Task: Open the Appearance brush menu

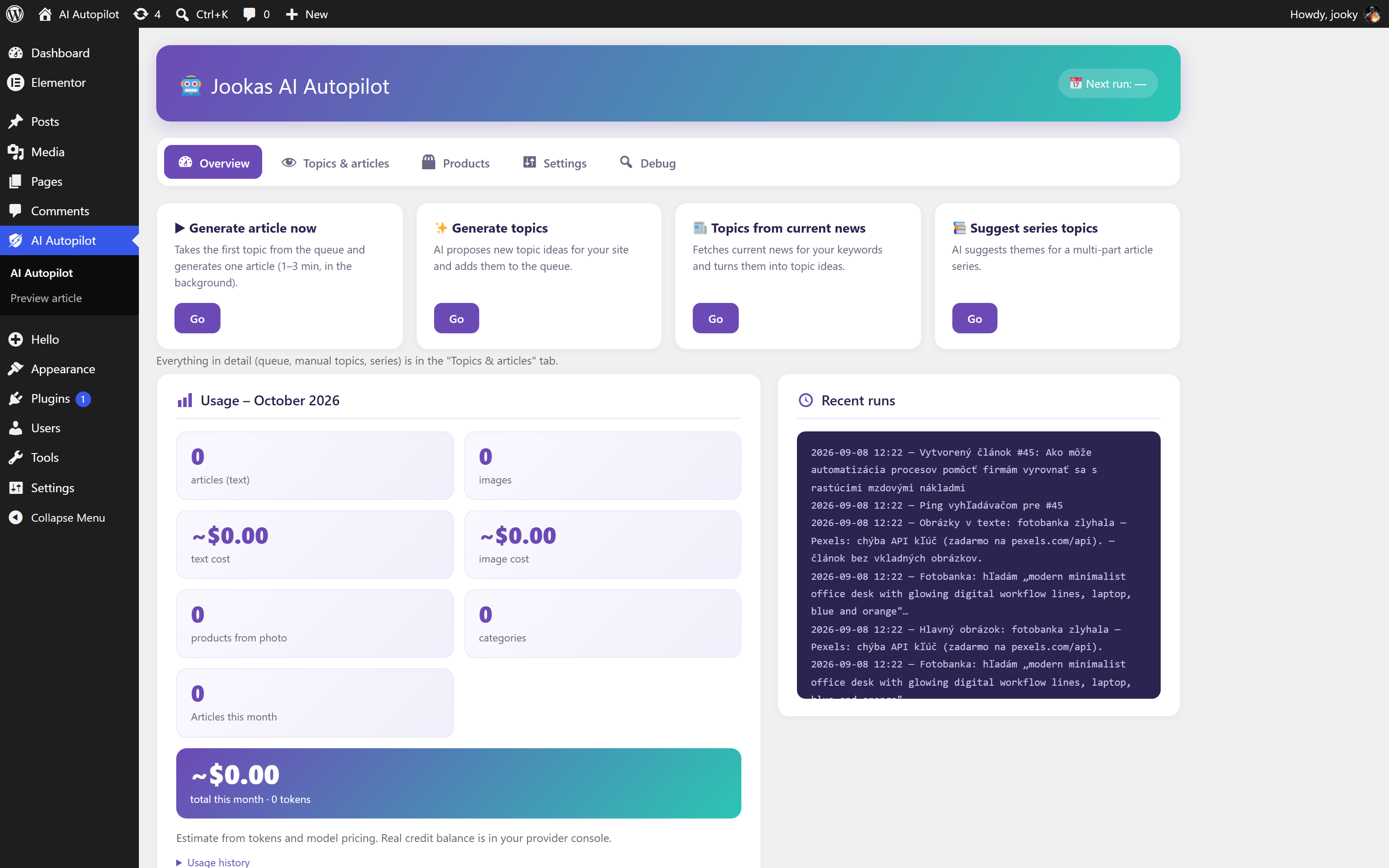Action: pyautogui.click(x=69, y=369)
